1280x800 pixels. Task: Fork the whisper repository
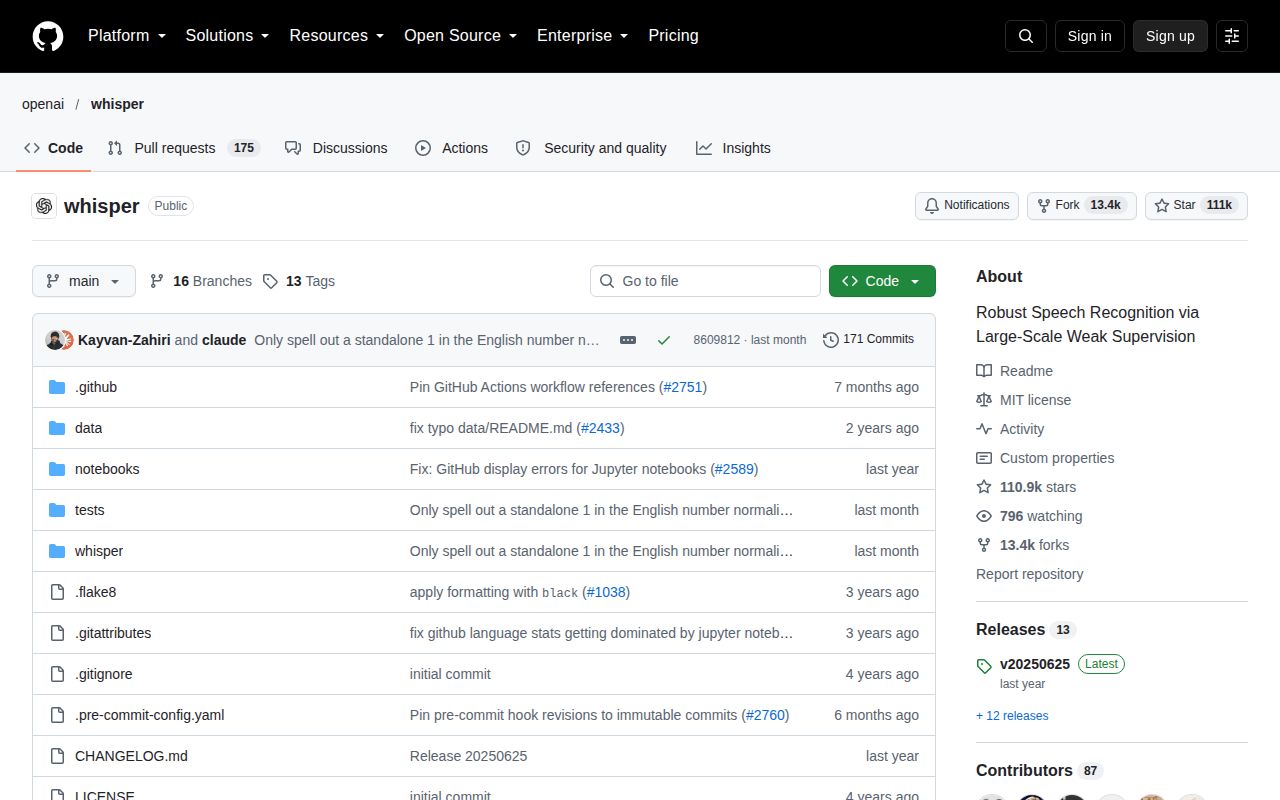[1082, 206]
